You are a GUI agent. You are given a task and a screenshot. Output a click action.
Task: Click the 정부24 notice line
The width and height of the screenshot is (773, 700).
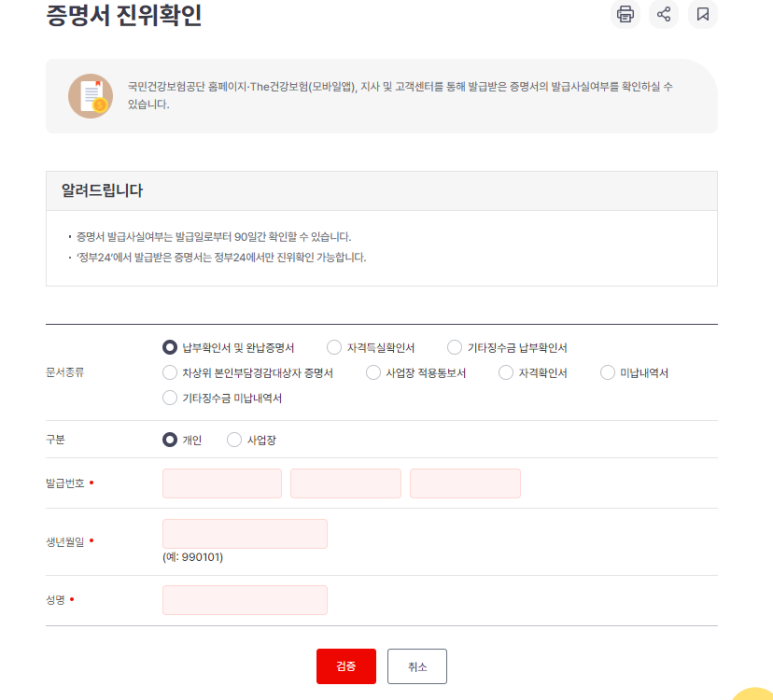[x=221, y=258]
